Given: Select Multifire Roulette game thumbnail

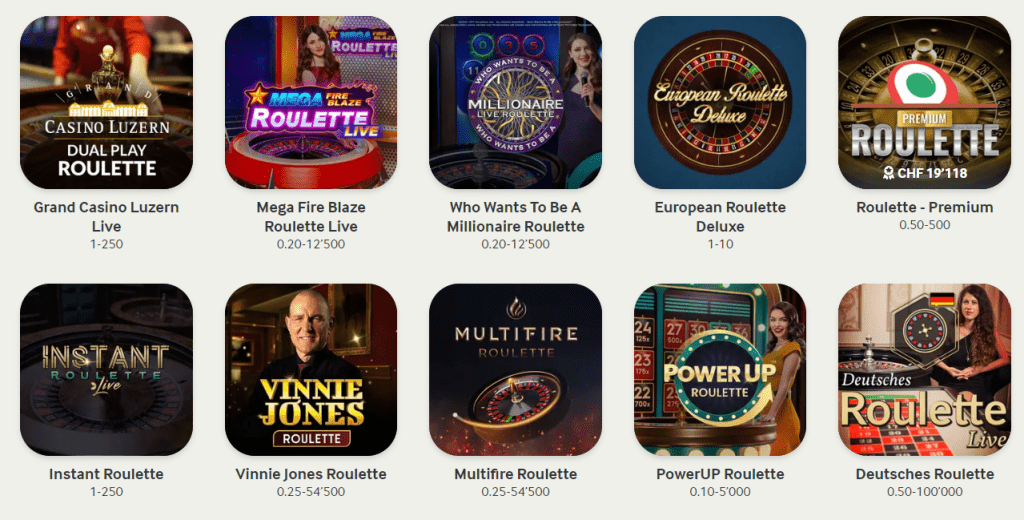Looking at the screenshot, I should point(515,370).
